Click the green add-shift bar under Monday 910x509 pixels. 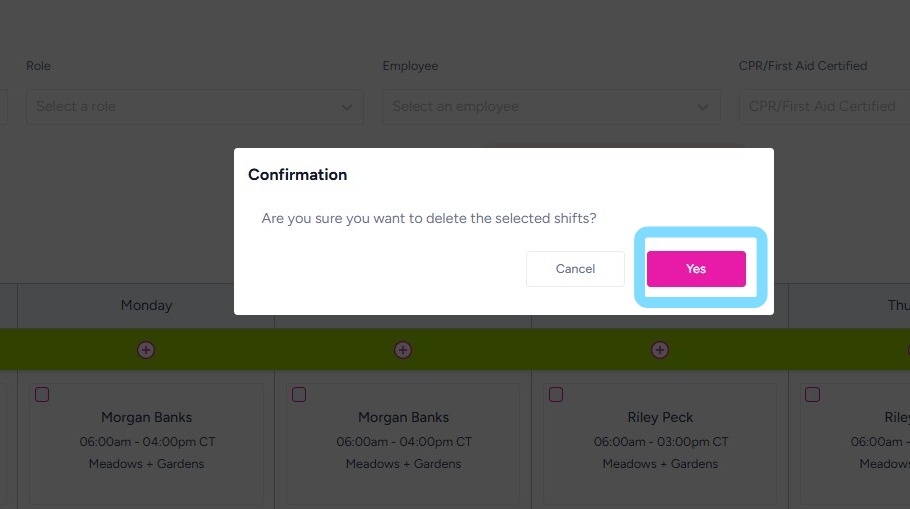coord(80,350)
